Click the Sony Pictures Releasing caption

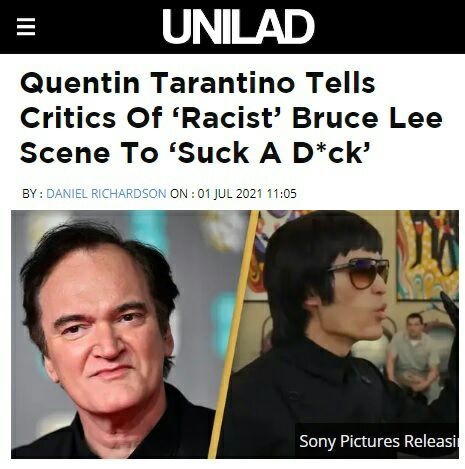tap(378, 441)
